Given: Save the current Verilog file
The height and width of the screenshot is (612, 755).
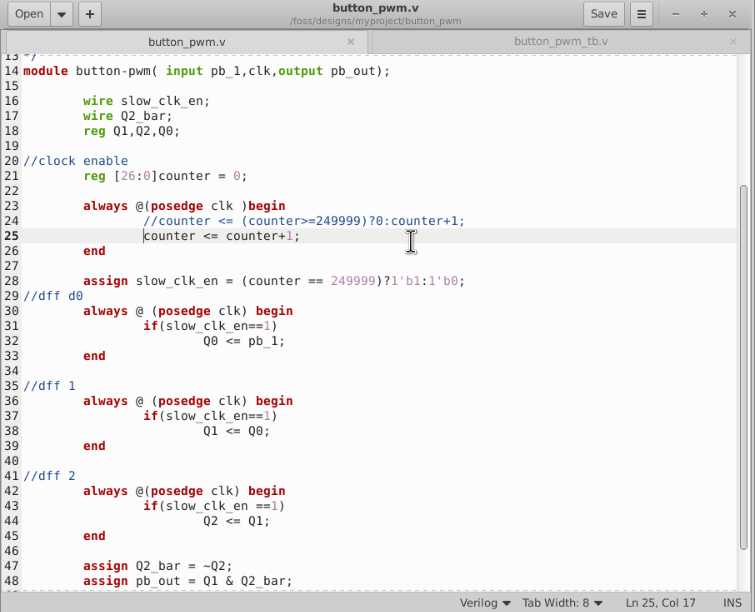Looking at the screenshot, I should (604, 14).
